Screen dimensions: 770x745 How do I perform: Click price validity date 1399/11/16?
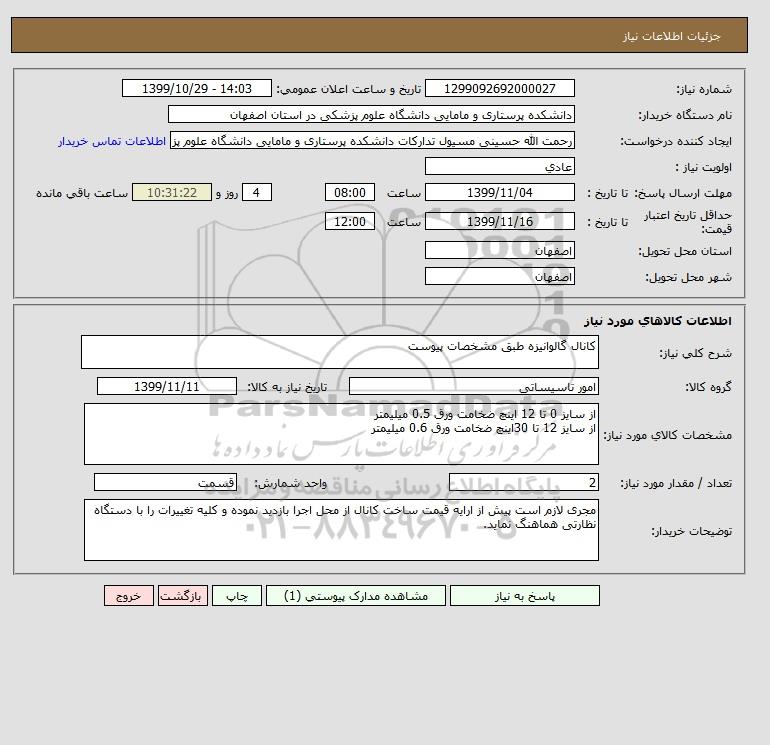(499, 221)
